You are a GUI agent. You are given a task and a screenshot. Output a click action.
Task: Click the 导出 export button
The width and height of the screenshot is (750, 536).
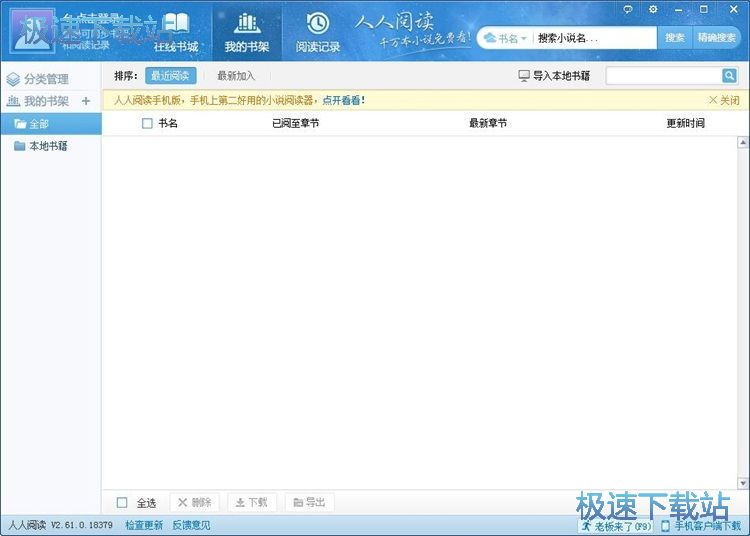[309, 503]
